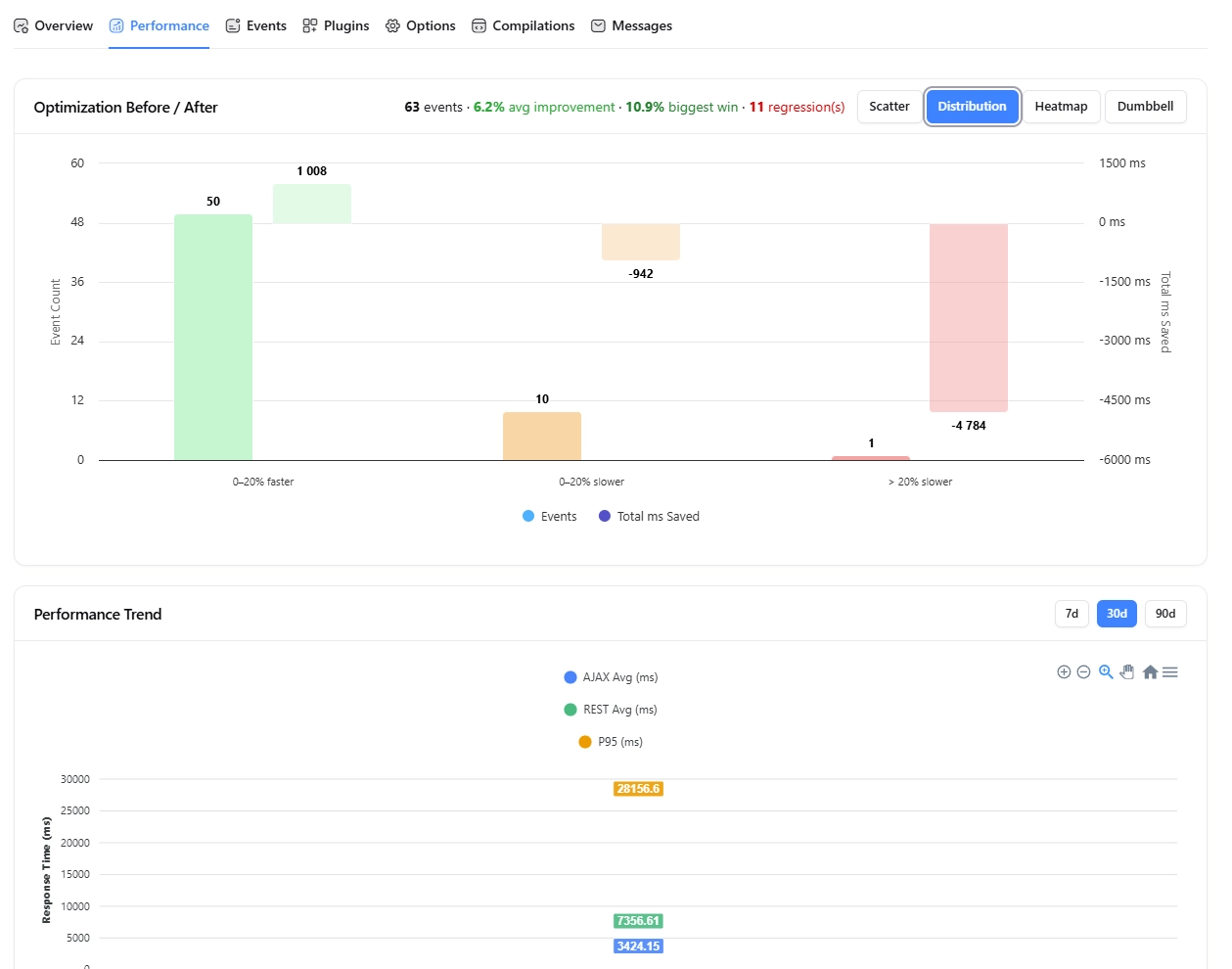Click the zoom in plus icon

tap(1064, 672)
